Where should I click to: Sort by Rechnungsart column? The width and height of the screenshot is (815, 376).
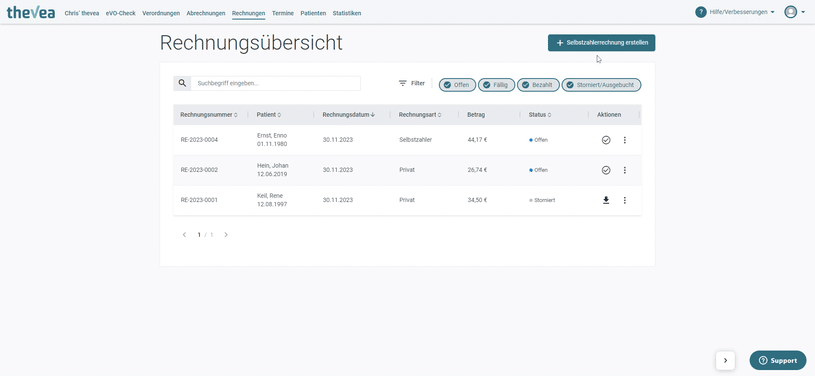point(419,114)
